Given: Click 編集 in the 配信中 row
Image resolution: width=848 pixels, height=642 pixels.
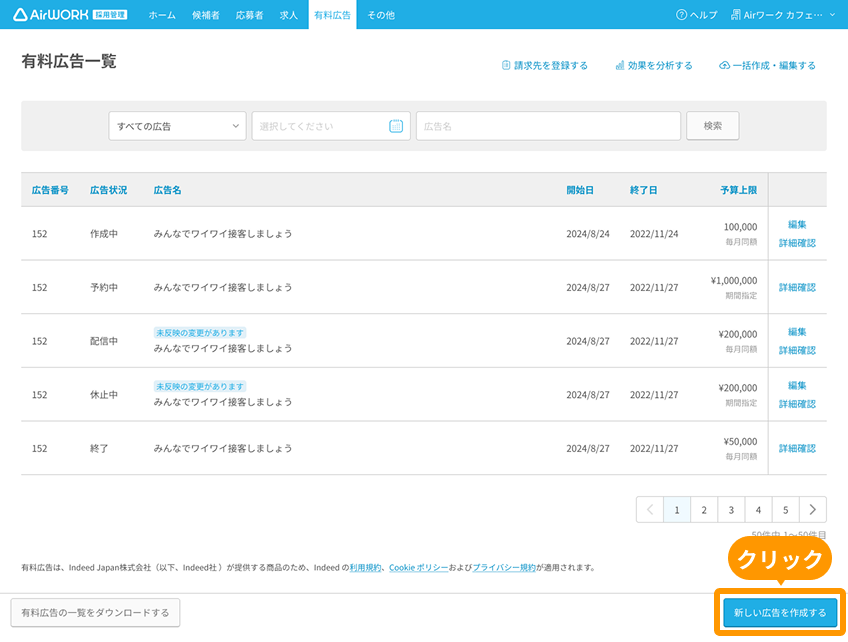Looking at the screenshot, I should point(797,332).
